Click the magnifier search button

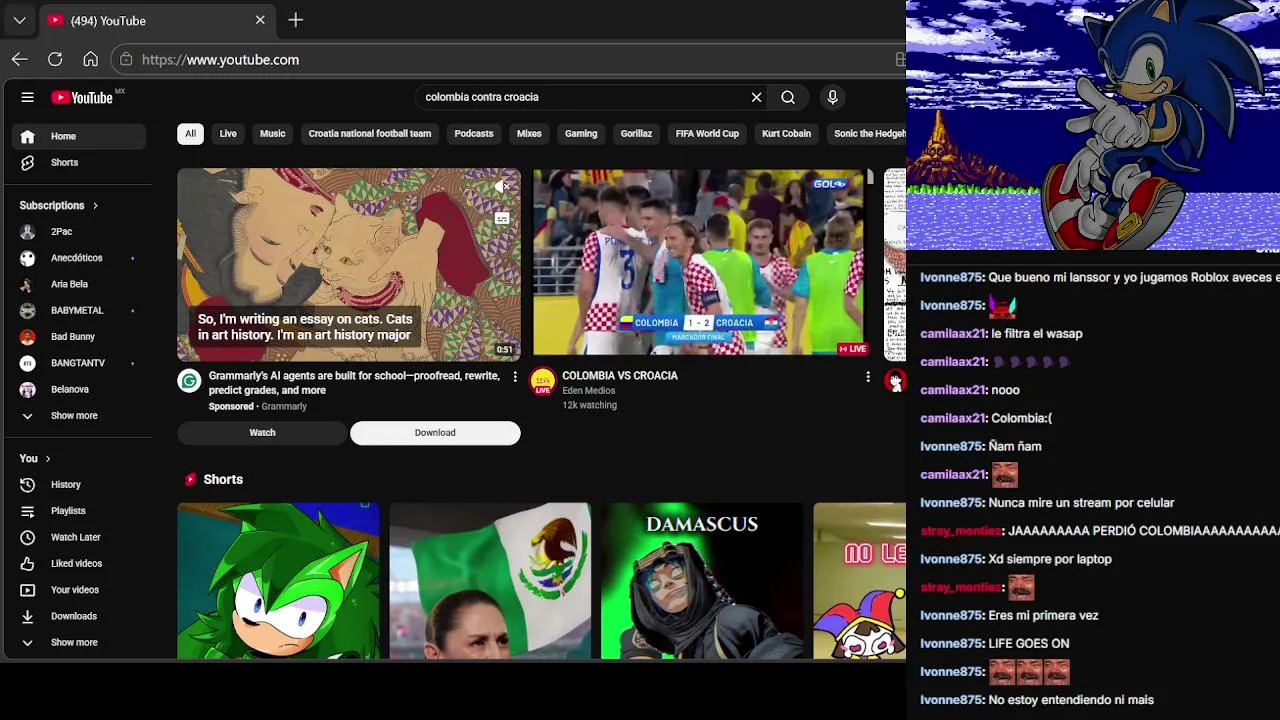(788, 97)
